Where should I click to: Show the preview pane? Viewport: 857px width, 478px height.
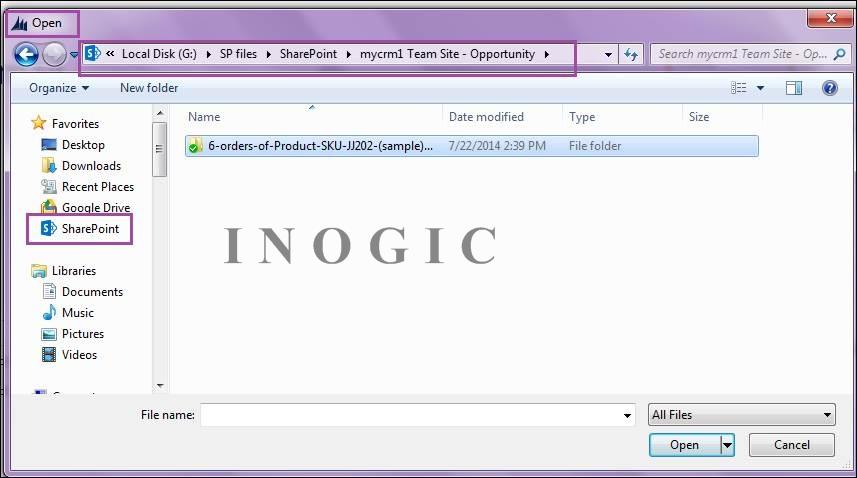pyautogui.click(x=794, y=88)
